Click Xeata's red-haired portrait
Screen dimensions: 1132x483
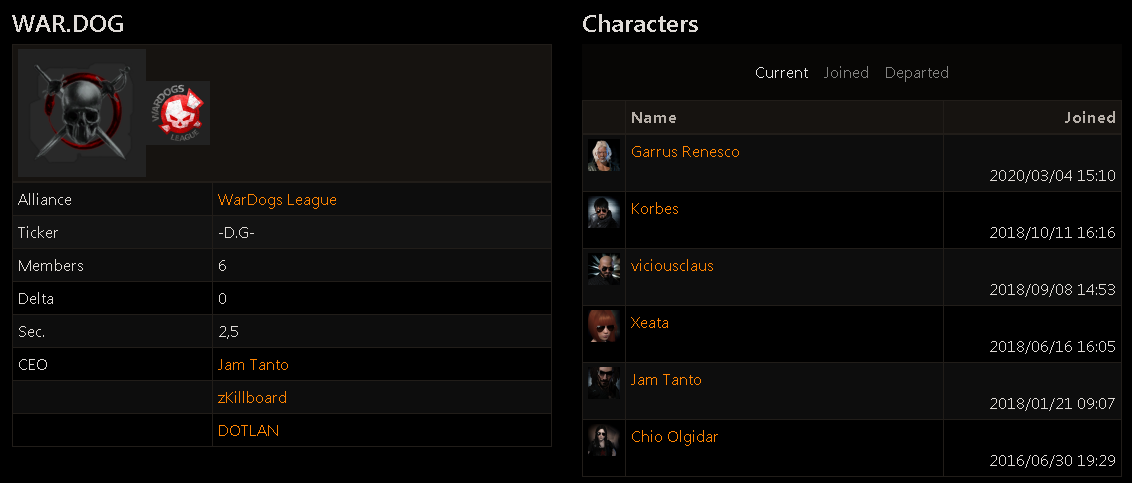click(604, 326)
